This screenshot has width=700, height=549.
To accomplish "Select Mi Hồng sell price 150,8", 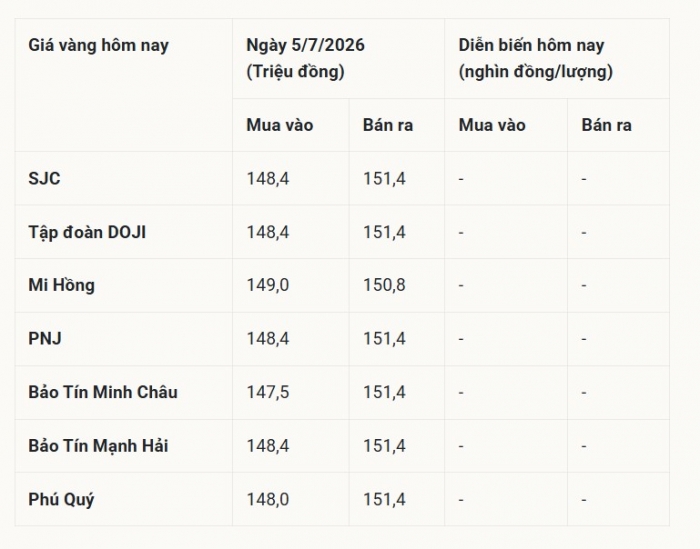I will coord(384,285).
